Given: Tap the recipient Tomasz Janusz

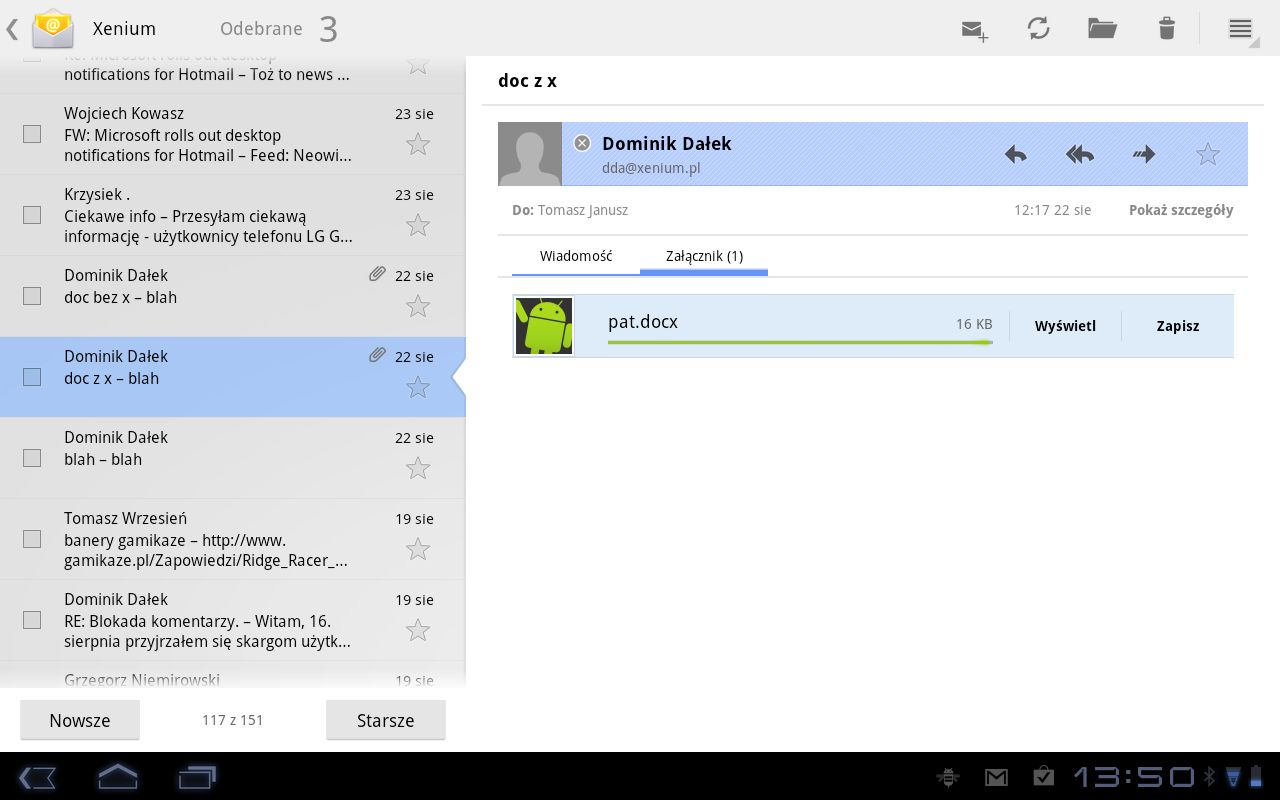Looking at the screenshot, I should (583, 210).
